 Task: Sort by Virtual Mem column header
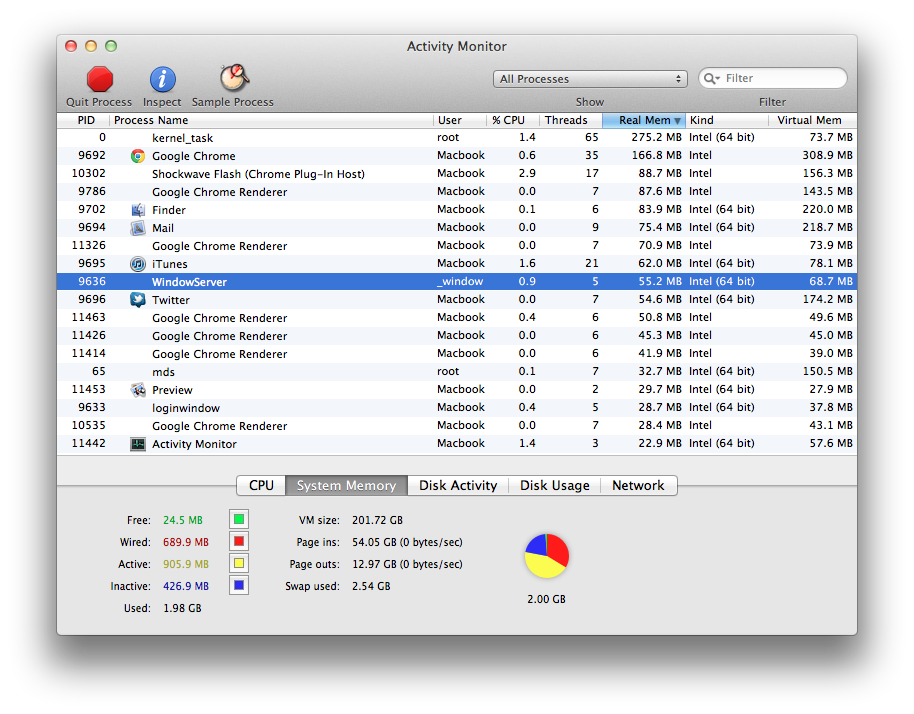tap(813, 120)
